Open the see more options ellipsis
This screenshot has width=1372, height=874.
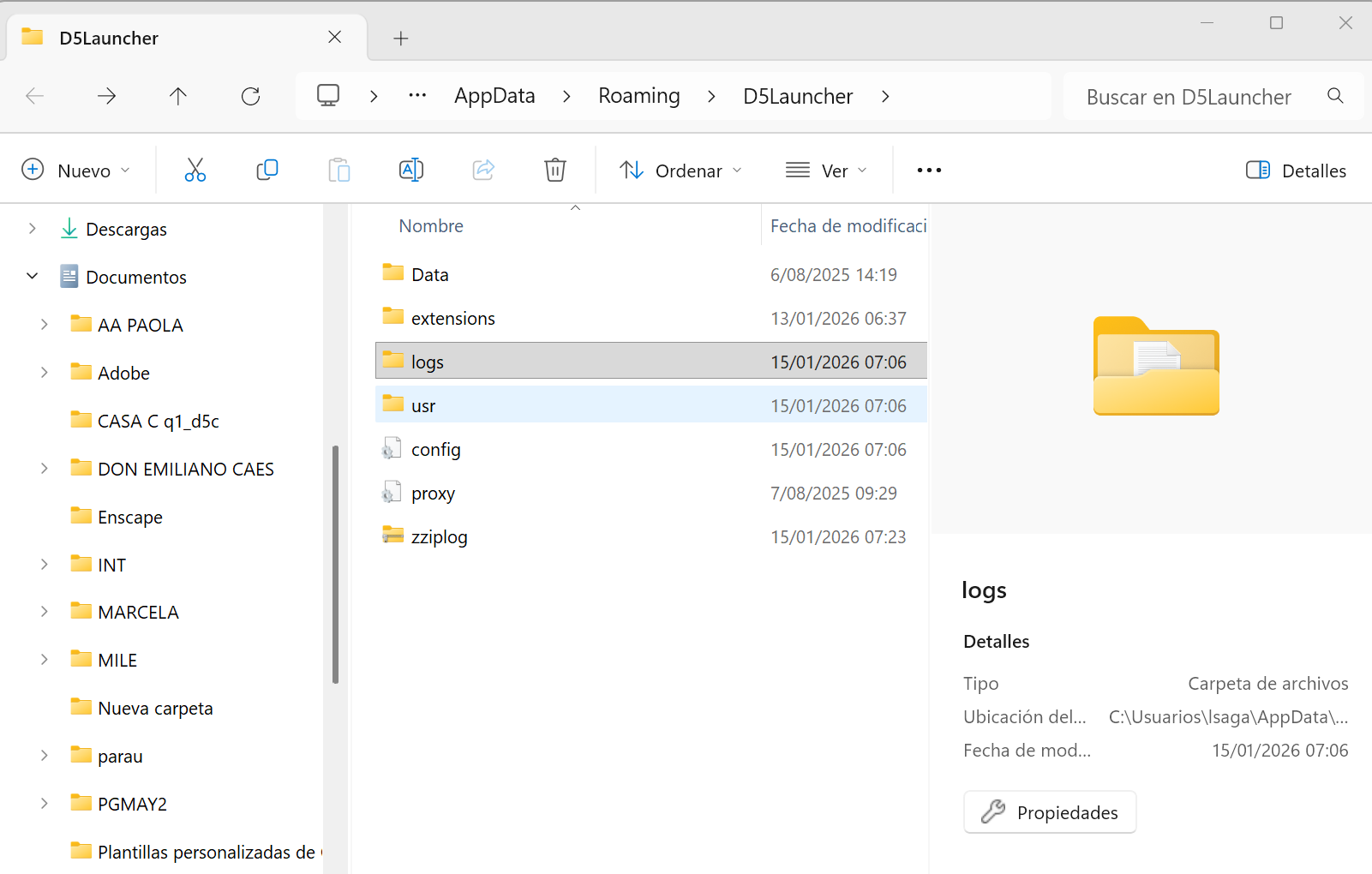click(929, 171)
